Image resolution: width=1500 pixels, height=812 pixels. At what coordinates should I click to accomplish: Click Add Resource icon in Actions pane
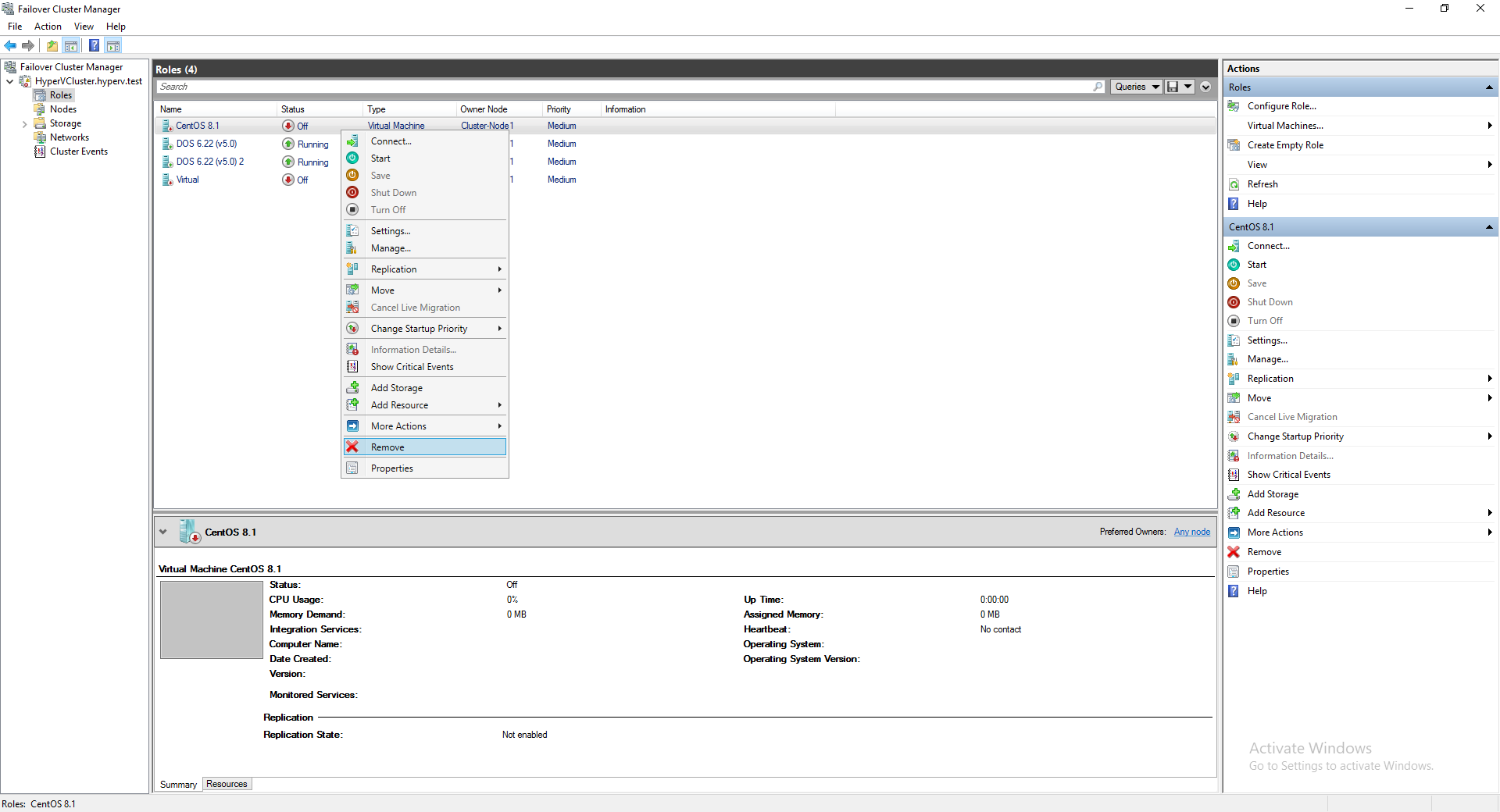click(x=1234, y=513)
